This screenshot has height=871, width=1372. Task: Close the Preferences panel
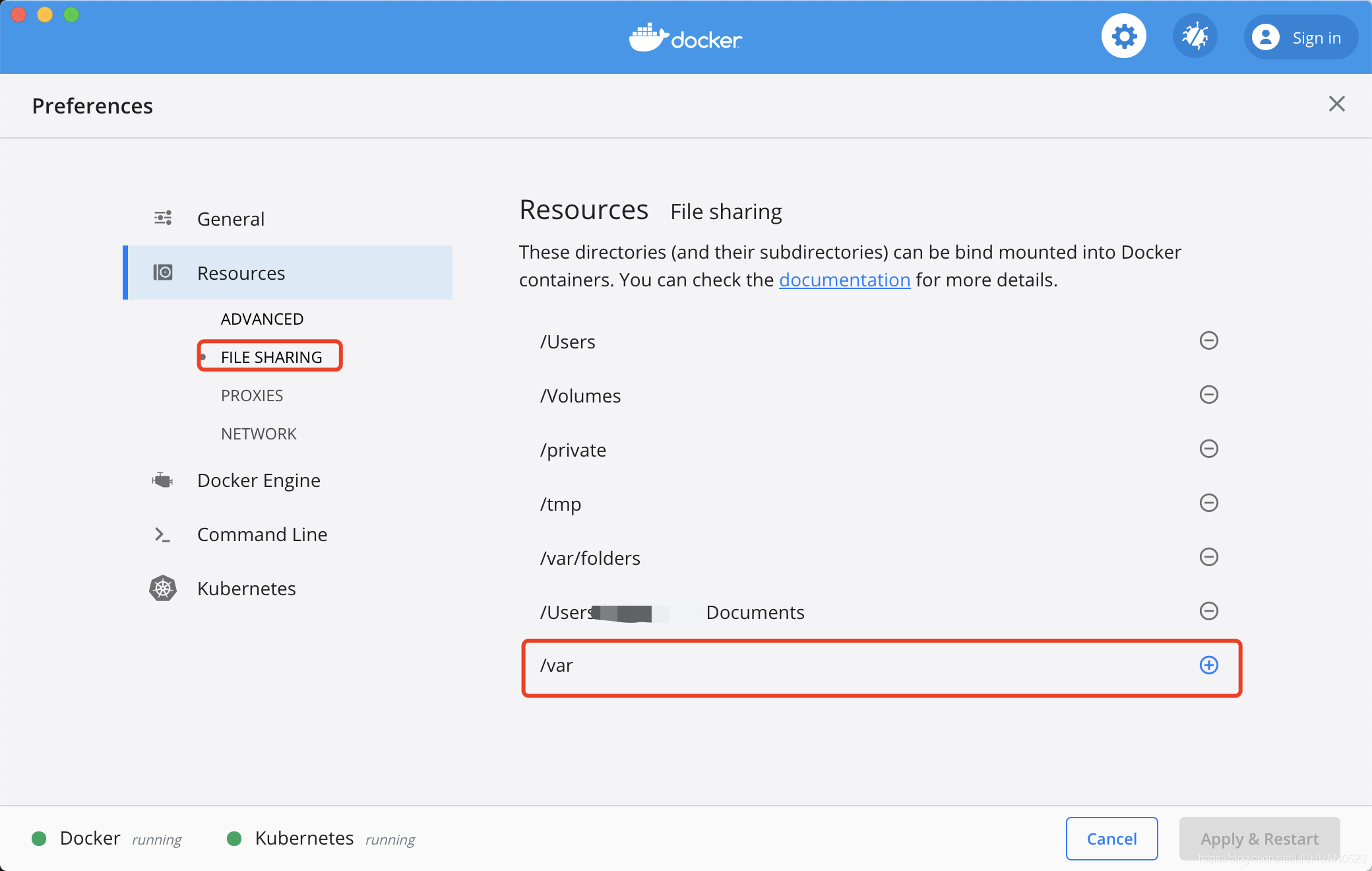pyautogui.click(x=1336, y=104)
